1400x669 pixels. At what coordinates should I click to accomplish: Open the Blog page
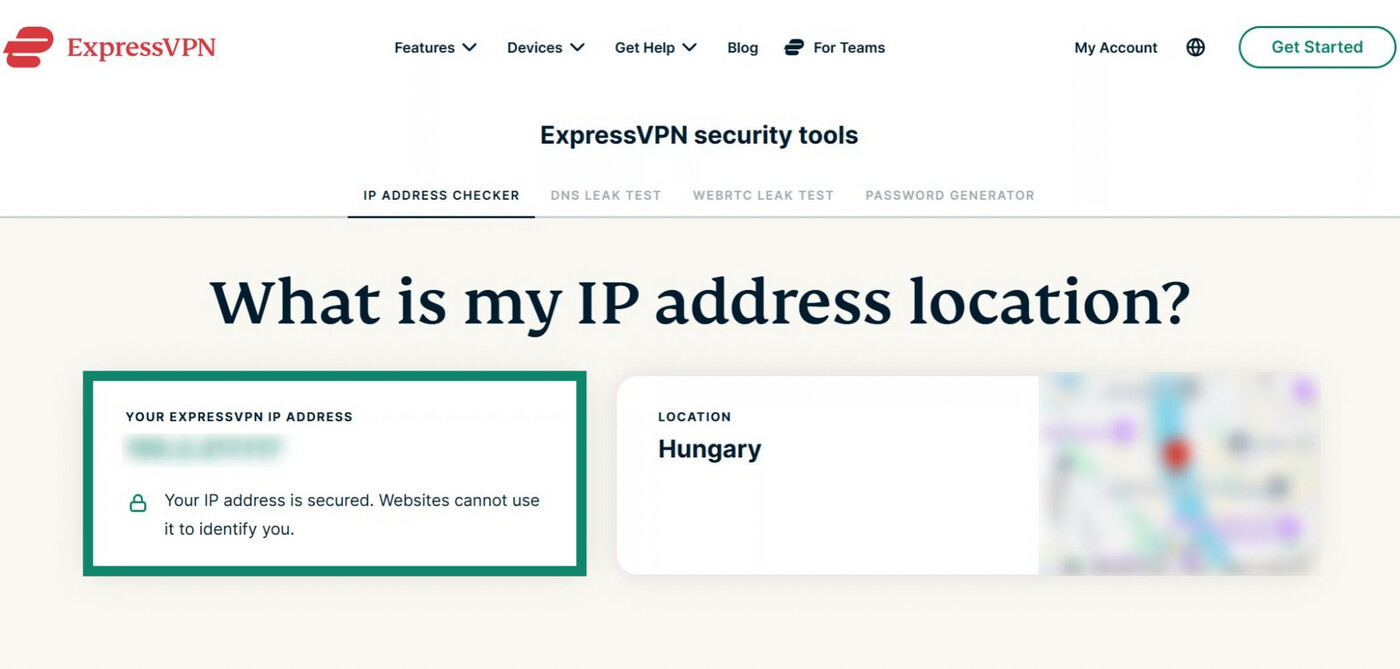(x=742, y=47)
